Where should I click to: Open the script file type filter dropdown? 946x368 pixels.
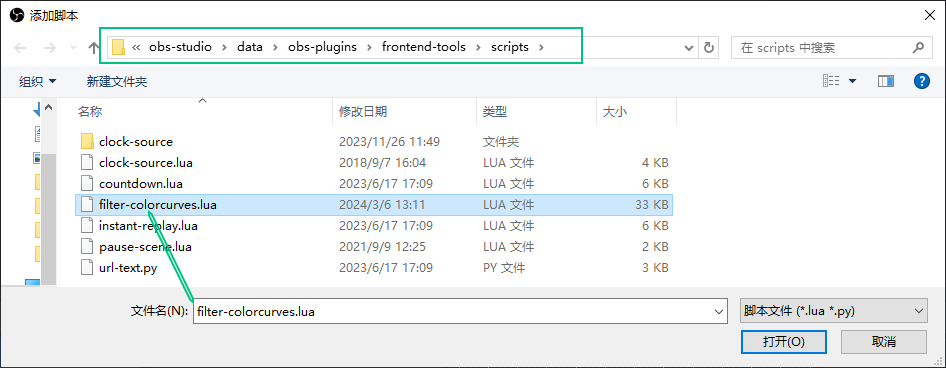[833, 311]
